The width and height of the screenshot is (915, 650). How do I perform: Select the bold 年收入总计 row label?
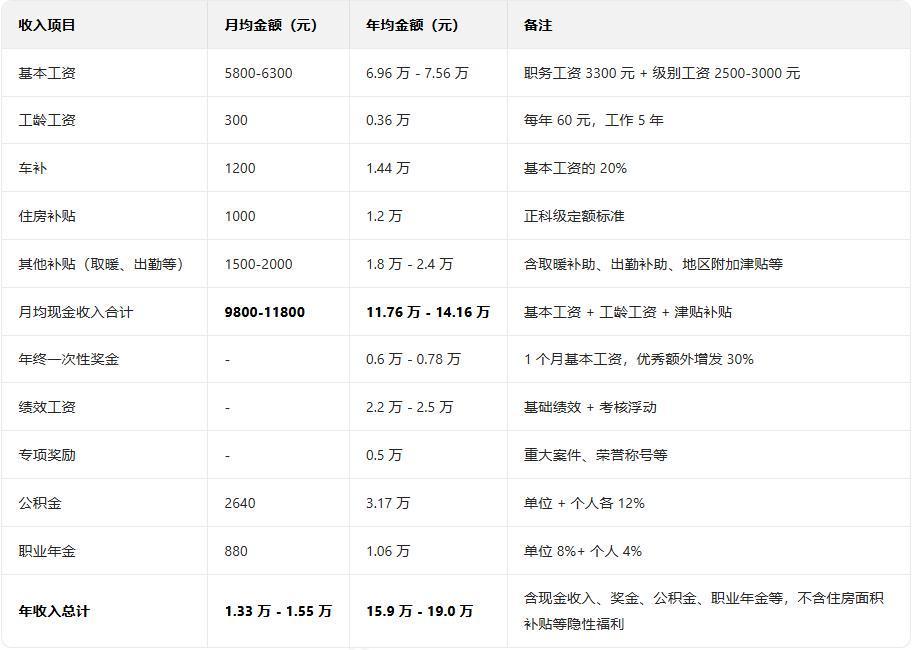coord(54,611)
